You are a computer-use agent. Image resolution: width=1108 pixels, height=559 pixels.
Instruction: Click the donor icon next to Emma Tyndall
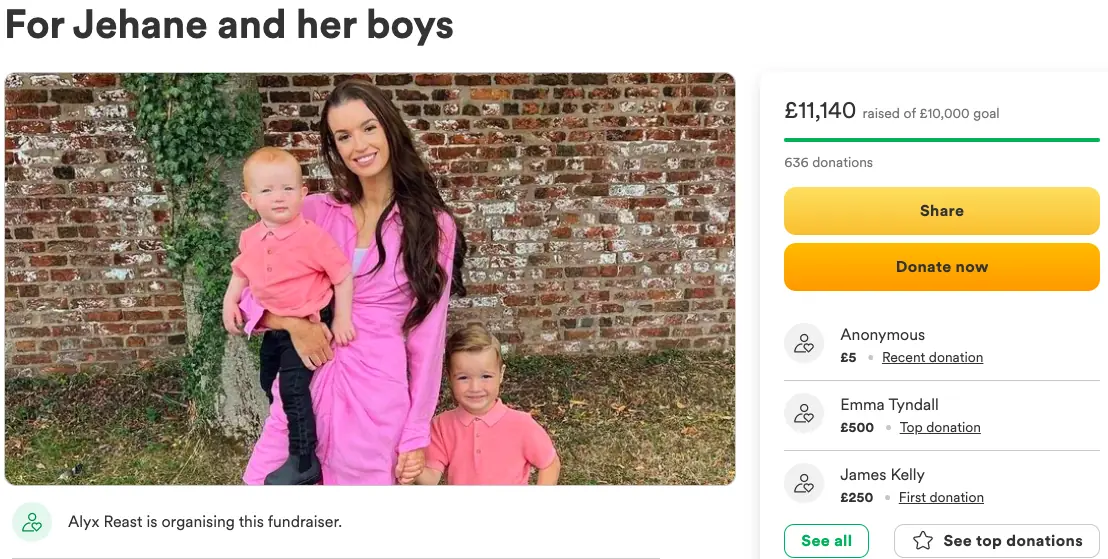(804, 414)
